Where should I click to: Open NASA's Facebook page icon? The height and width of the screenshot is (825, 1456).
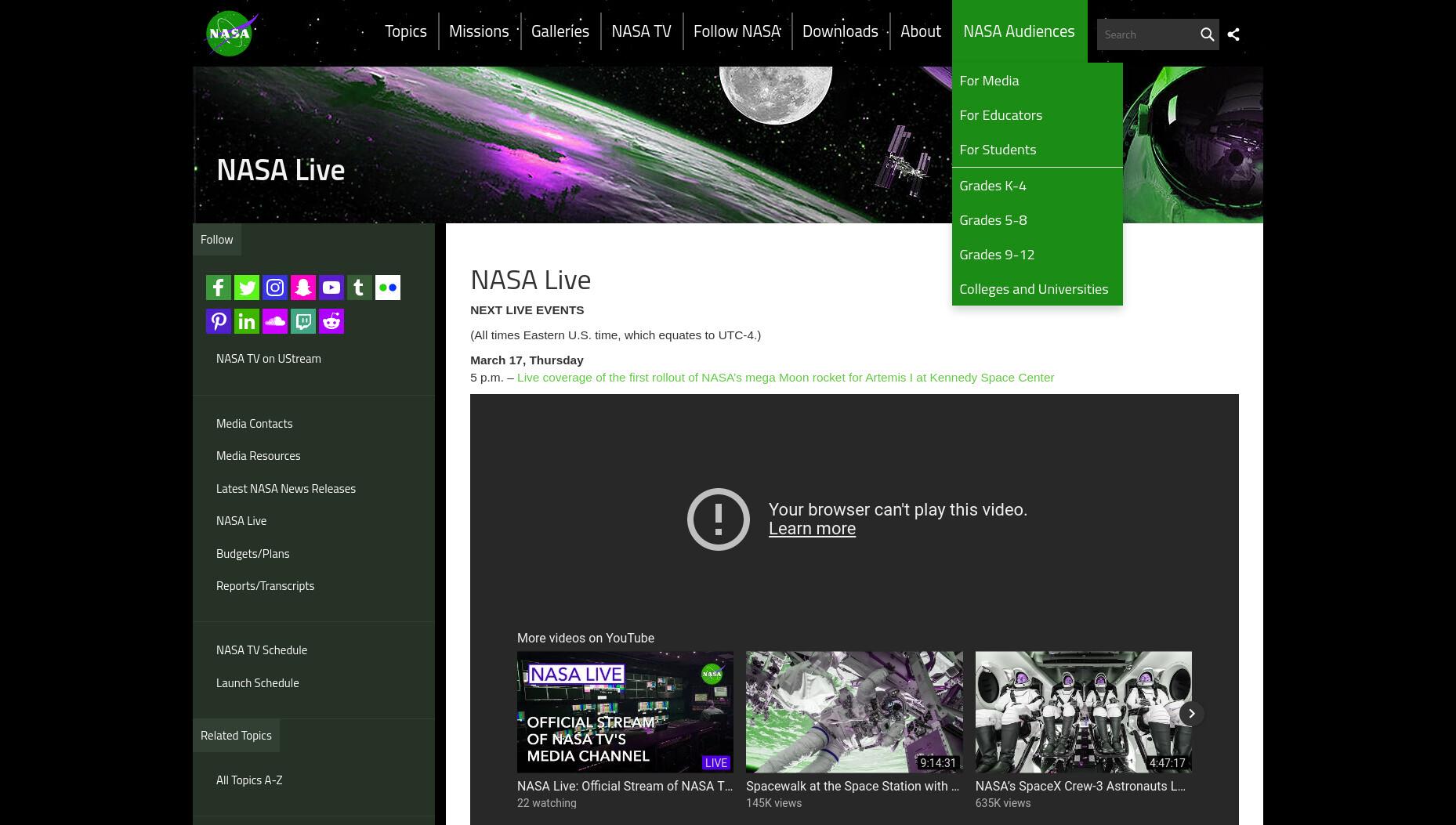point(219,288)
